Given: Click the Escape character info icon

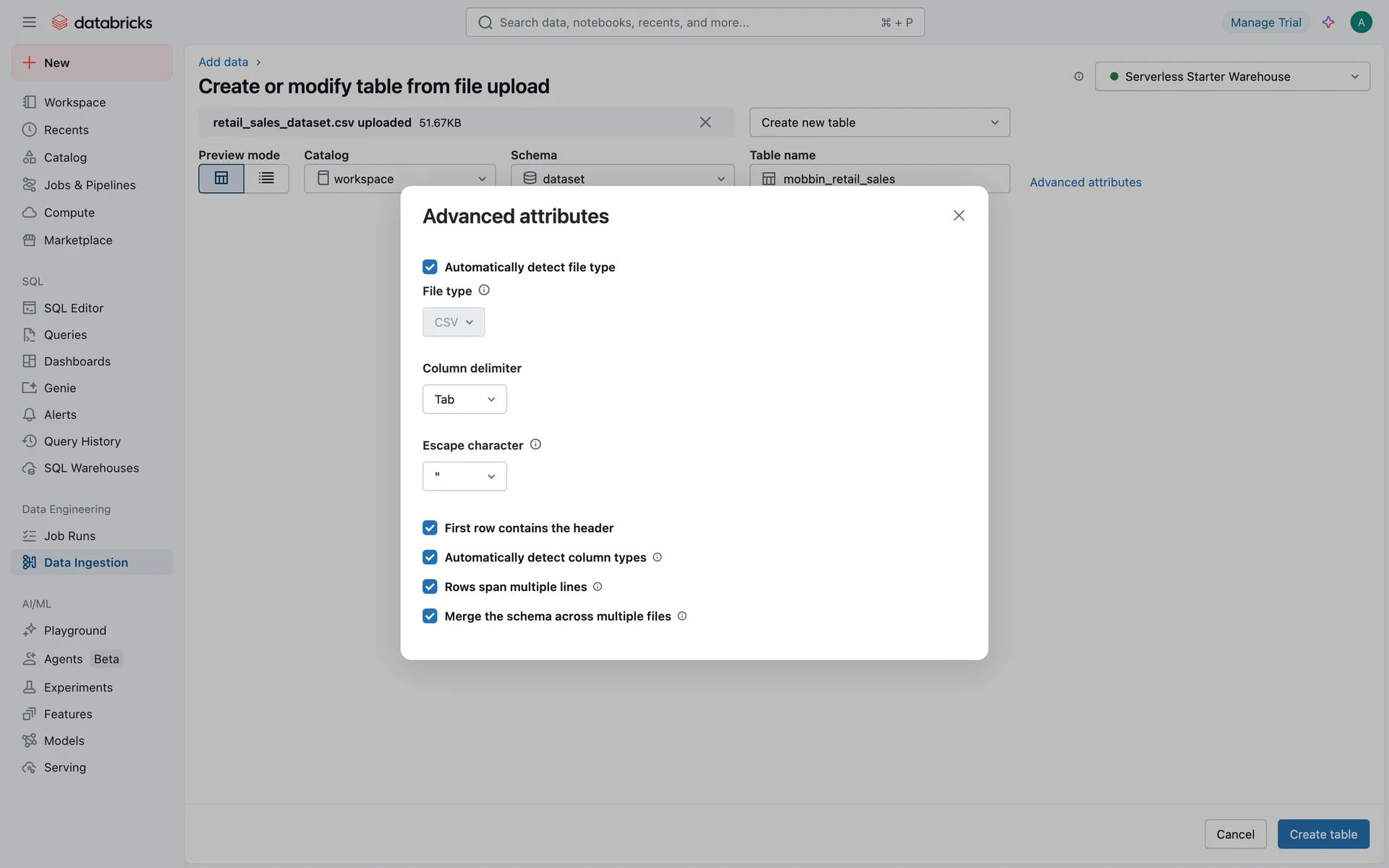Looking at the screenshot, I should pyautogui.click(x=535, y=444).
